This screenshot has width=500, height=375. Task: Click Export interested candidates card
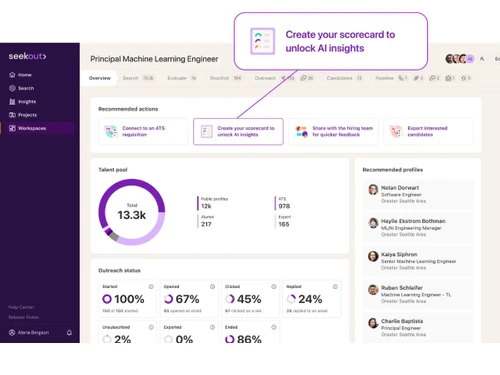click(x=428, y=131)
